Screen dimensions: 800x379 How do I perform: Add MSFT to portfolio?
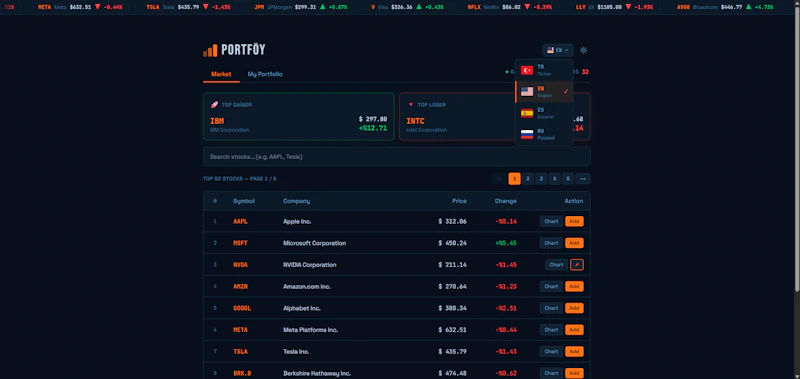point(574,243)
